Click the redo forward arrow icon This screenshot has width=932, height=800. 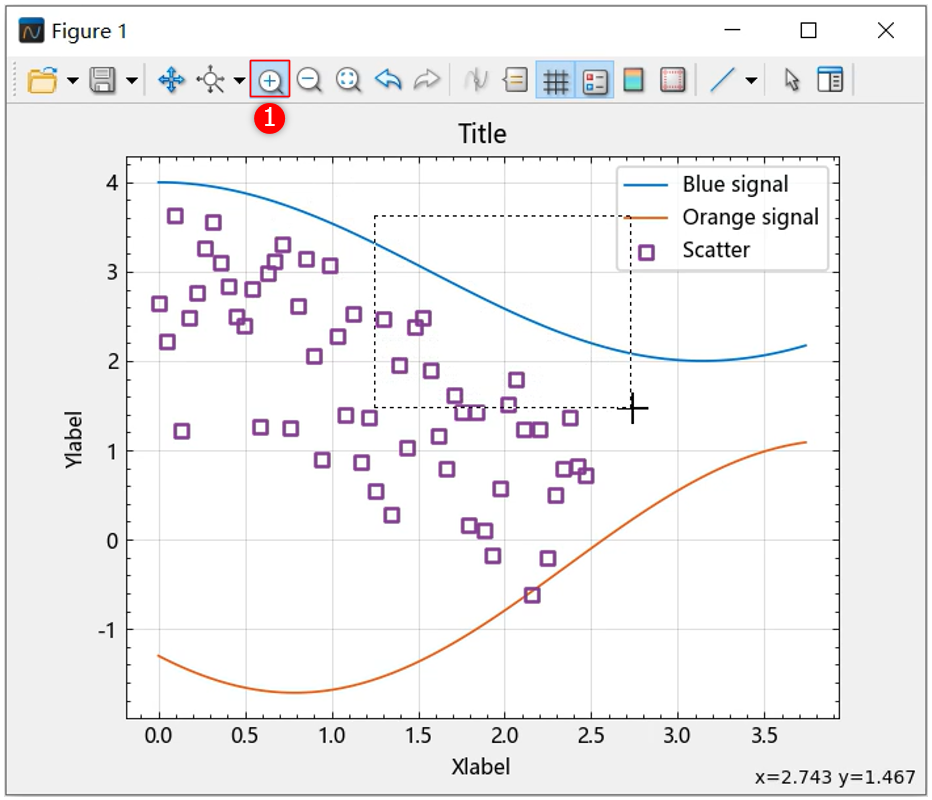pyautogui.click(x=426, y=81)
